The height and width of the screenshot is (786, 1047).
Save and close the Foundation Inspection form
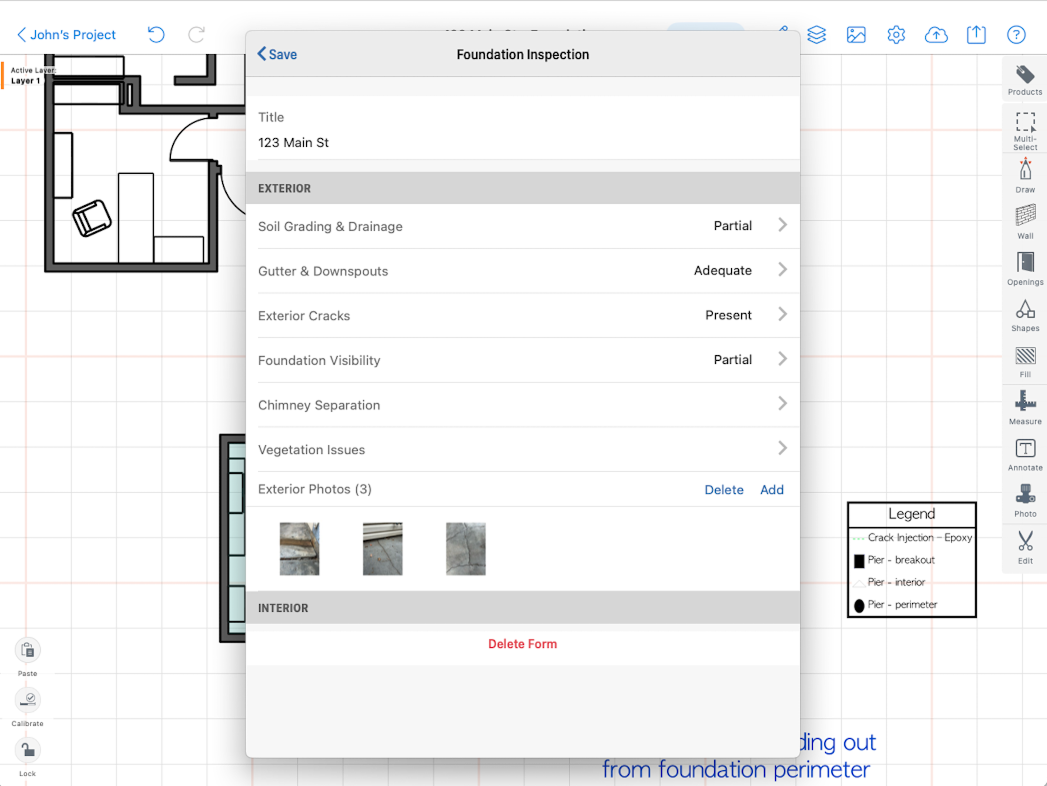[x=277, y=55]
